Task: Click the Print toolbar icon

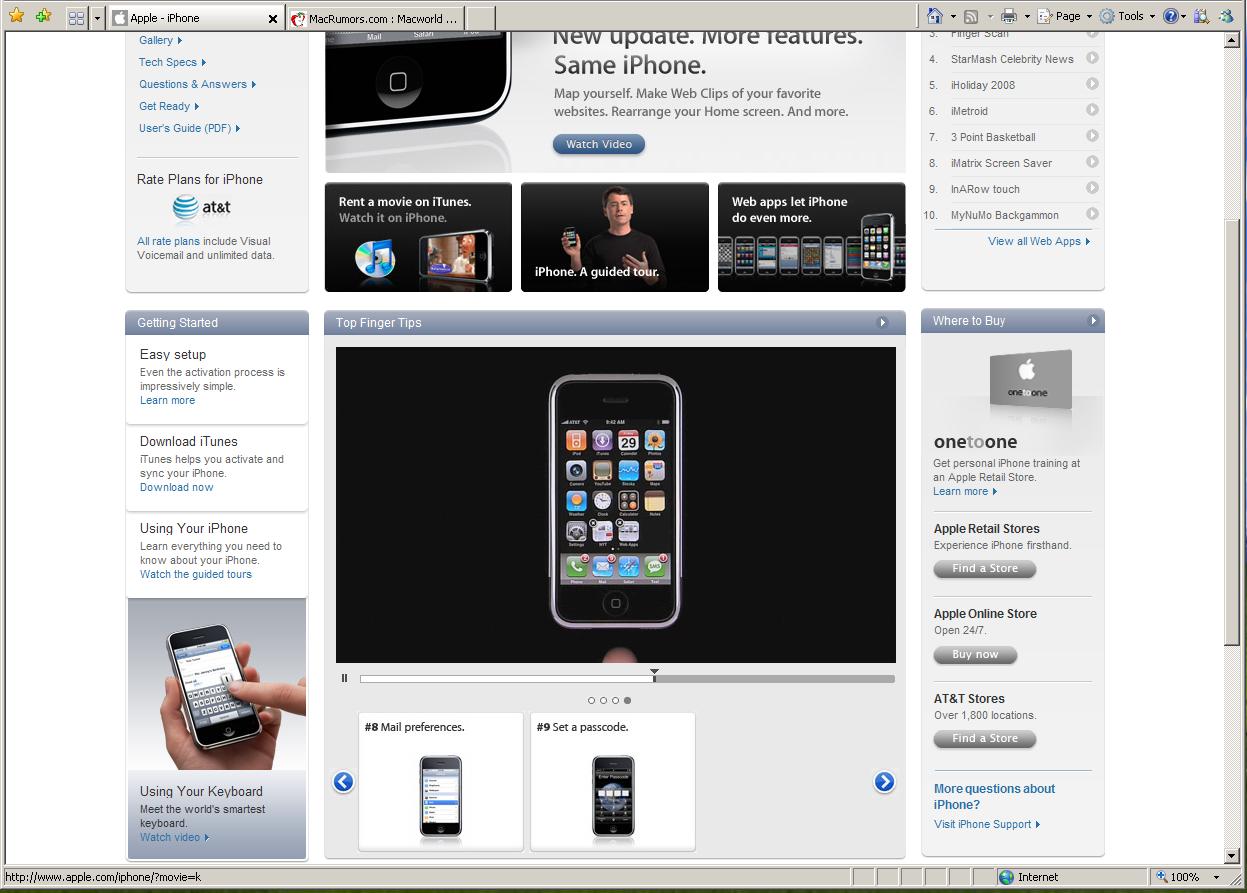Action: [x=1009, y=16]
